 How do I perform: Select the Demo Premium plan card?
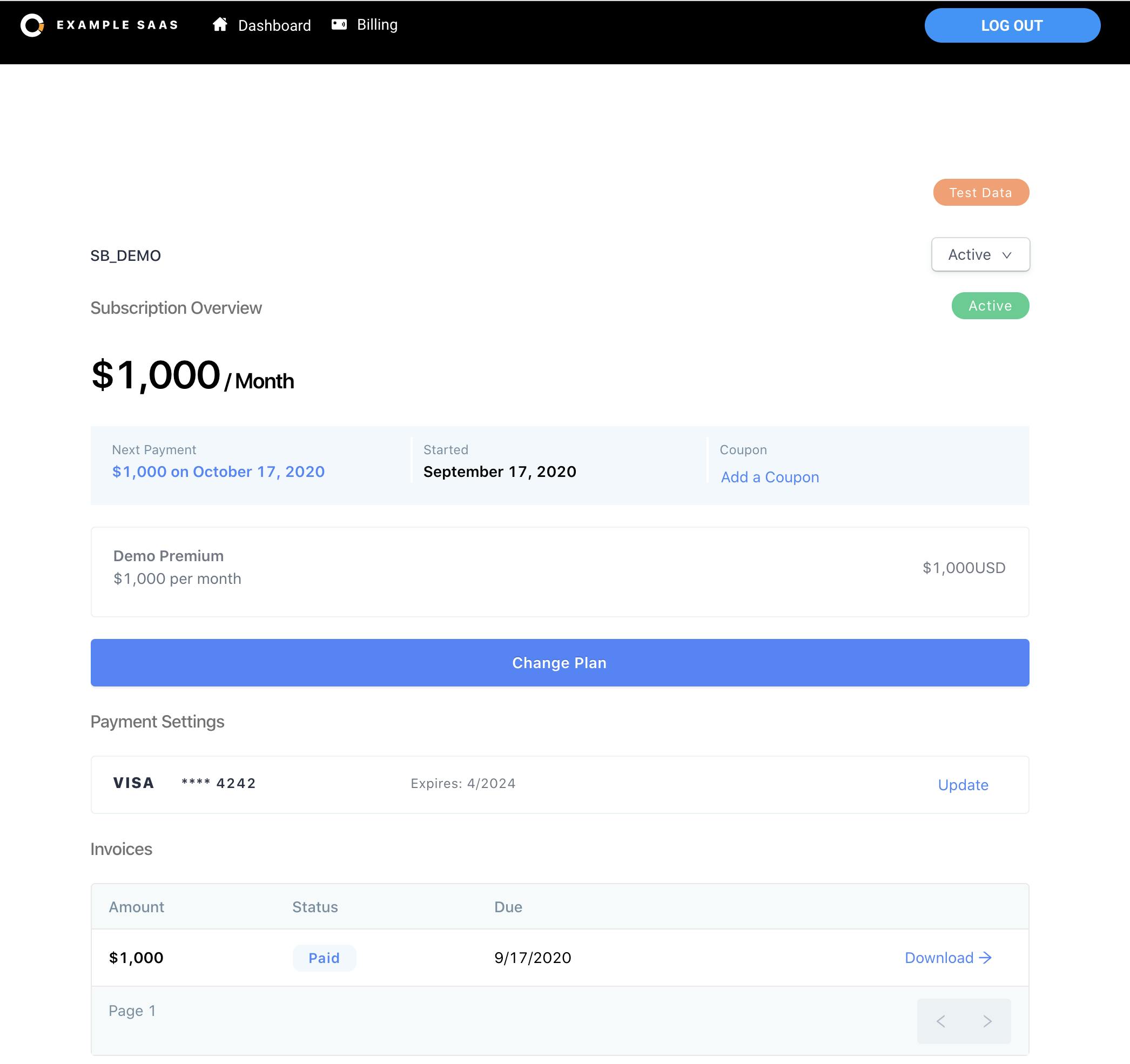[559, 572]
